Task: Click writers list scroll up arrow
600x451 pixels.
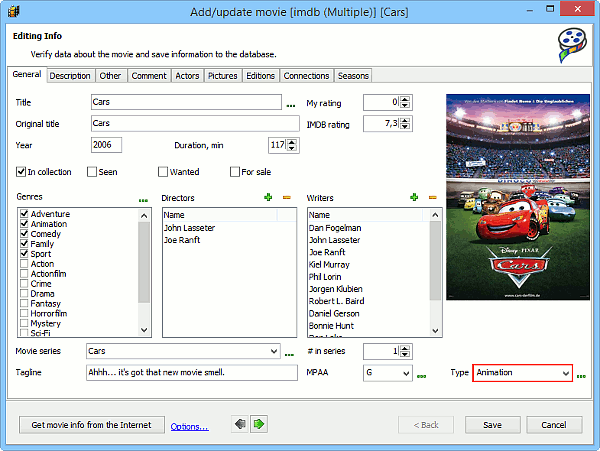Action: (435, 215)
